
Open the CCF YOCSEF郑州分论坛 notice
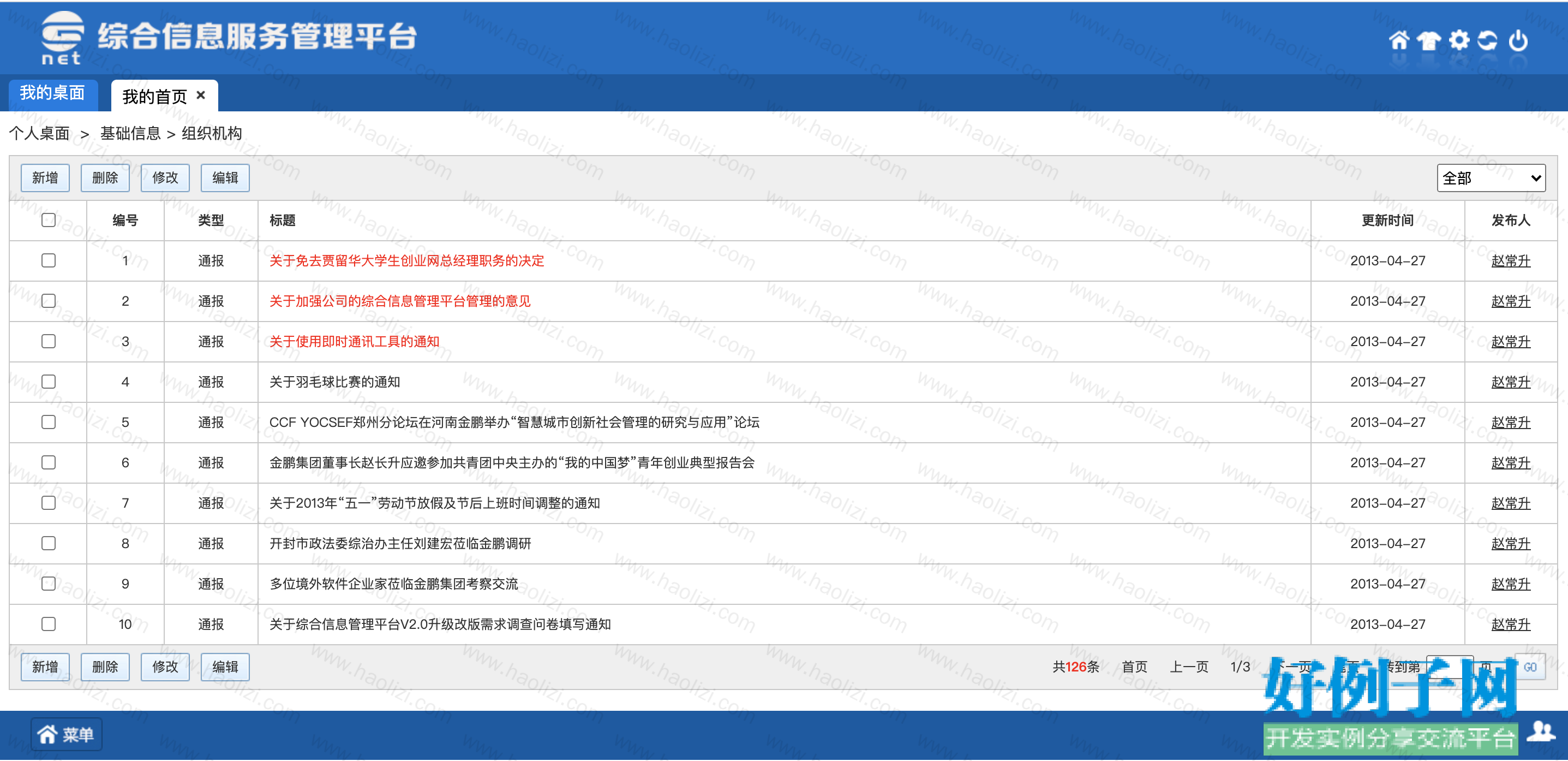pyautogui.click(x=514, y=422)
